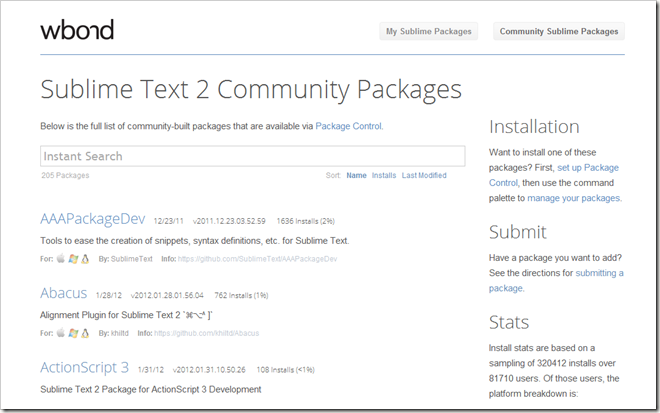
Task: Click the Submit heading
Action: [x=517, y=232]
